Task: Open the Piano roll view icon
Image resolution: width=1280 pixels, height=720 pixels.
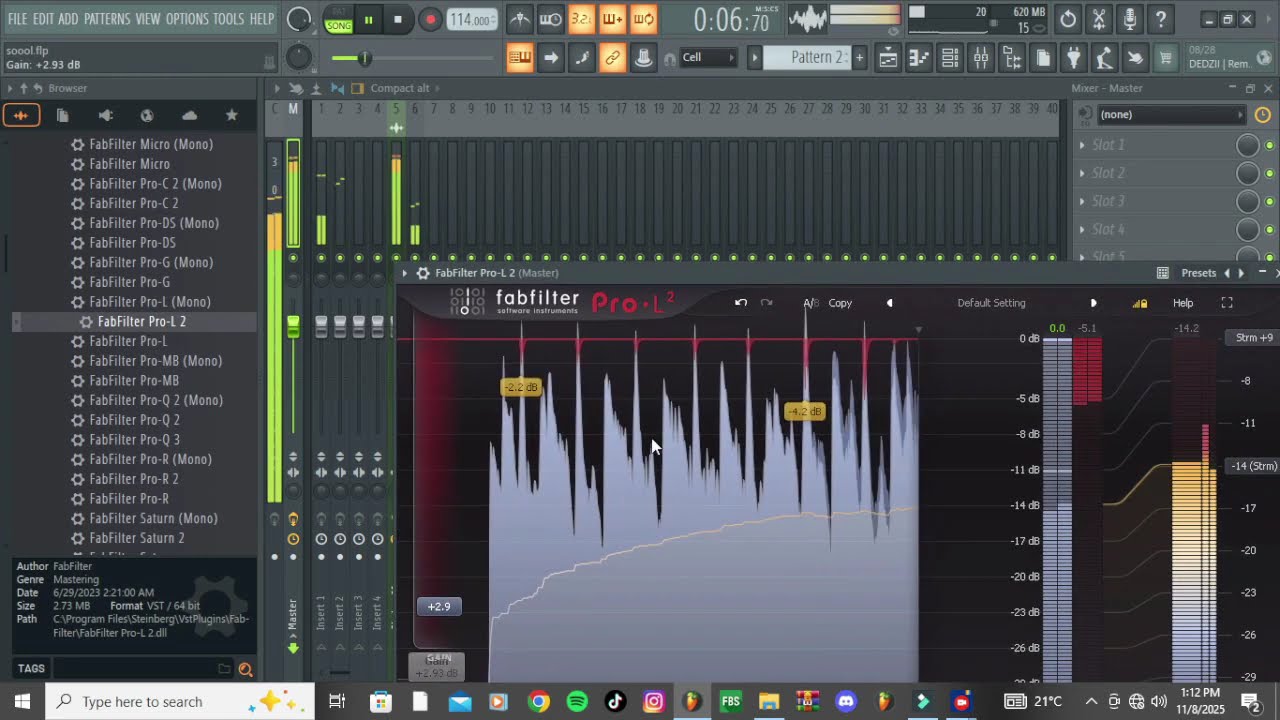Action: pyautogui.click(x=919, y=58)
